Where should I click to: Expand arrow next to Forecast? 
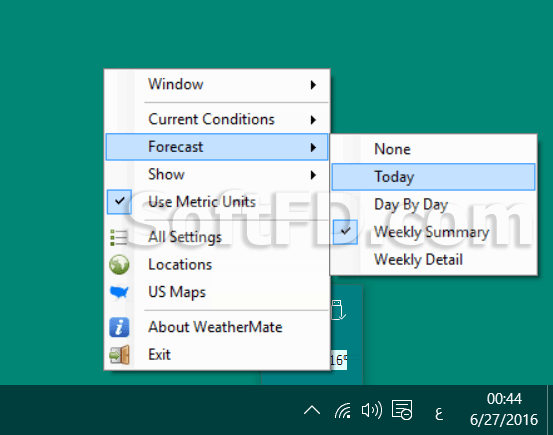pyautogui.click(x=313, y=147)
